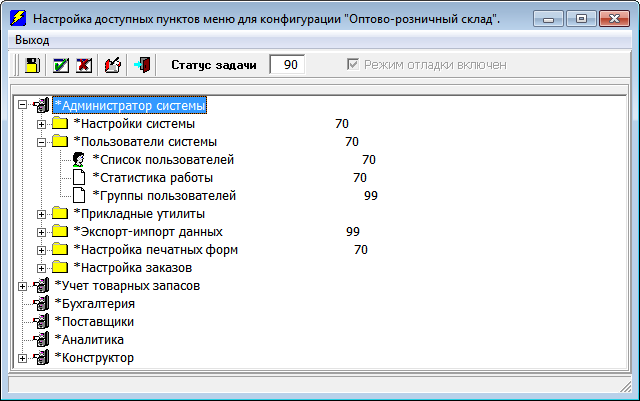Click the Статус задачи input field

coord(288,65)
